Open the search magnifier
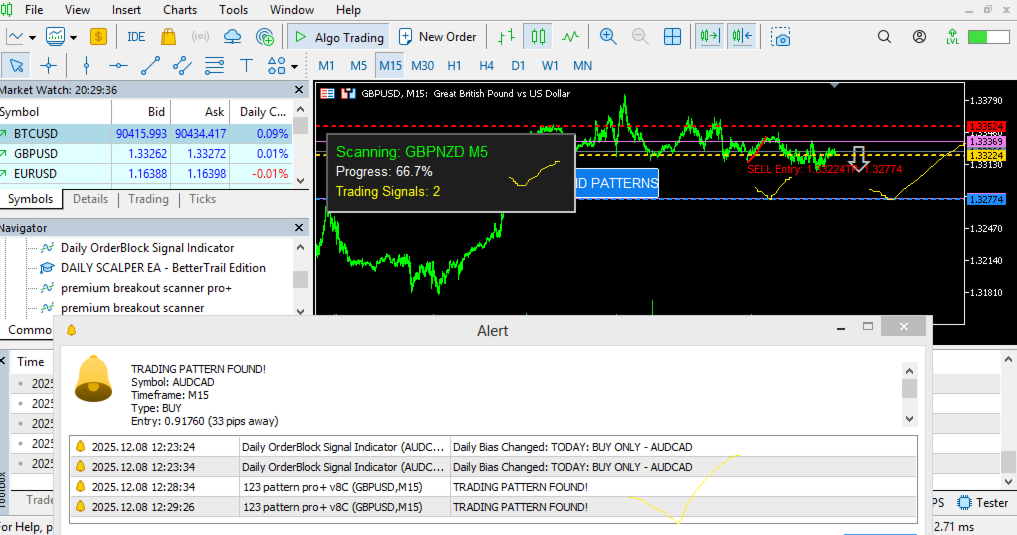The height and width of the screenshot is (535, 1017). click(884, 37)
